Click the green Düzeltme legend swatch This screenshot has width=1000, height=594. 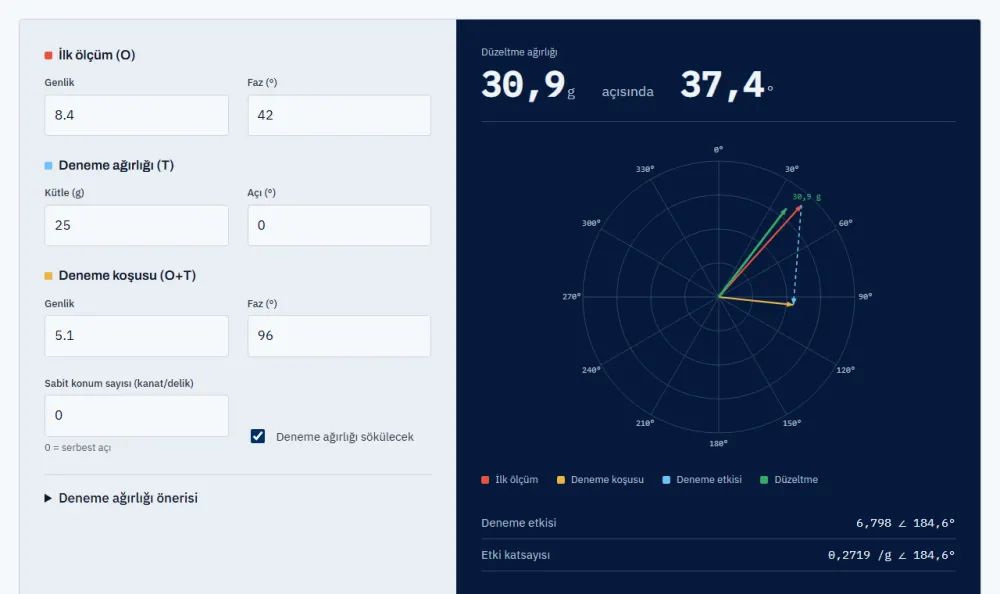(x=764, y=480)
